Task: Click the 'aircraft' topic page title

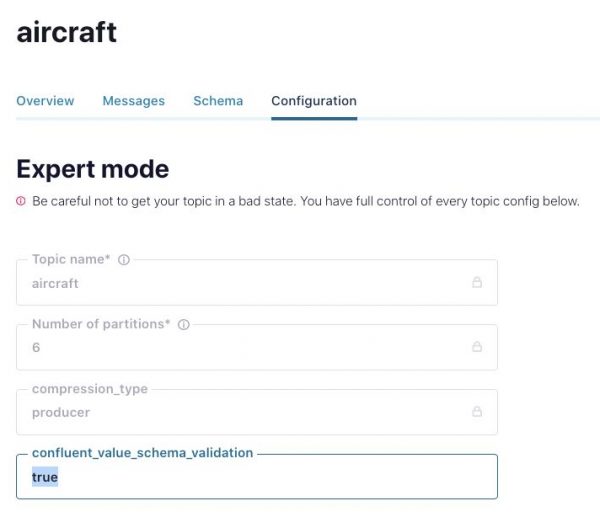Action: 67,32
